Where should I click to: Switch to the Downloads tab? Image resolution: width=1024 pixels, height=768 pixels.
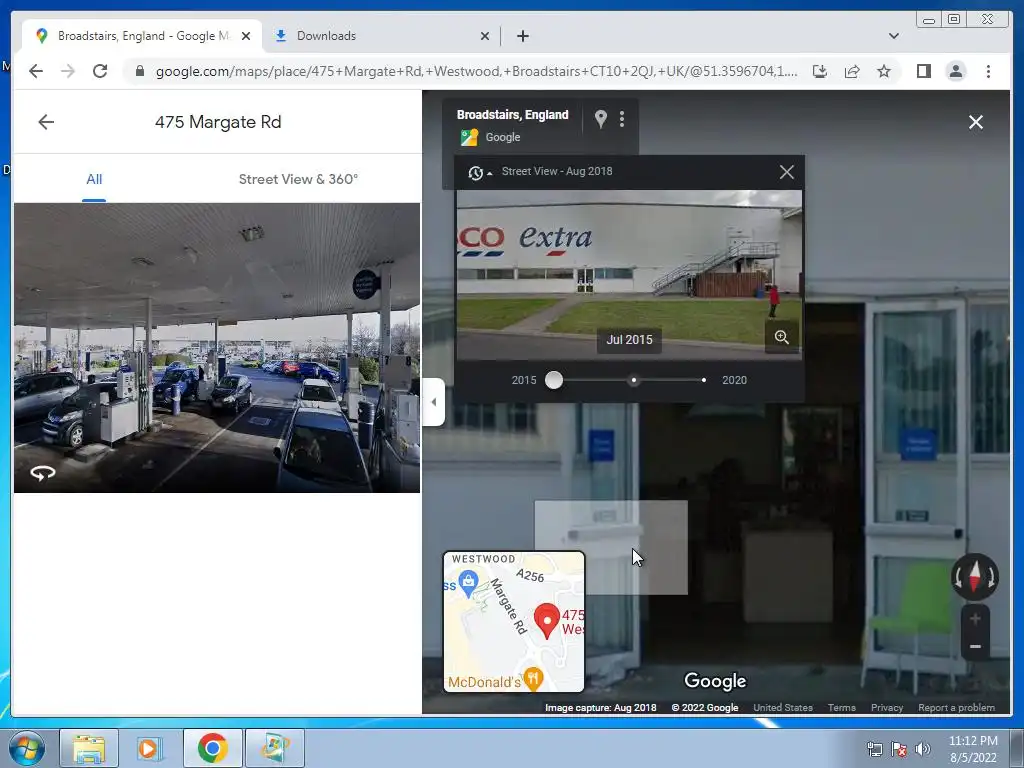point(382,36)
